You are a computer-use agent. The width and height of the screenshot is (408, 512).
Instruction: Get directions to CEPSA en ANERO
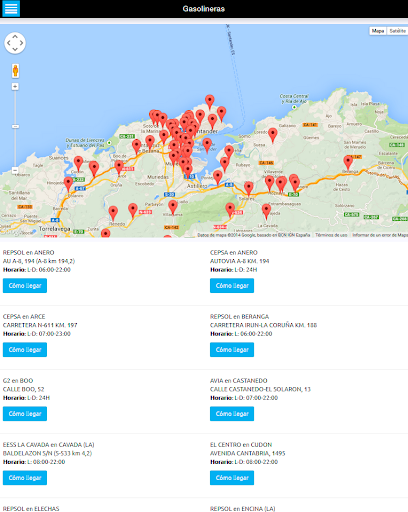[x=232, y=286]
